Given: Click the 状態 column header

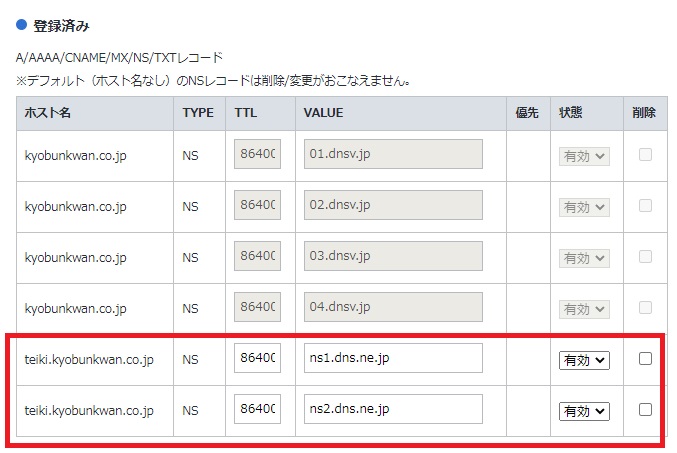Looking at the screenshot, I should point(573,113).
